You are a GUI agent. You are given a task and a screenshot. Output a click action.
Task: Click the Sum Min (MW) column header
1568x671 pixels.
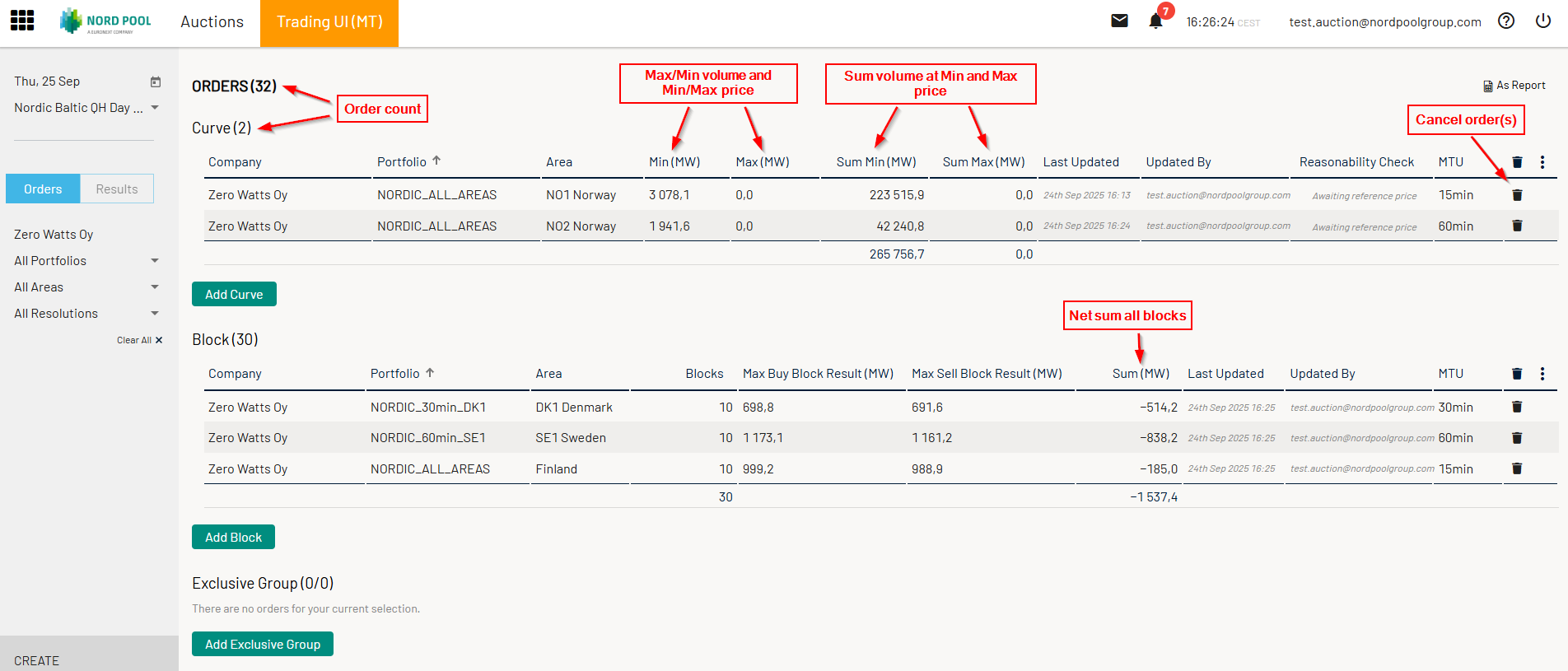876,162
